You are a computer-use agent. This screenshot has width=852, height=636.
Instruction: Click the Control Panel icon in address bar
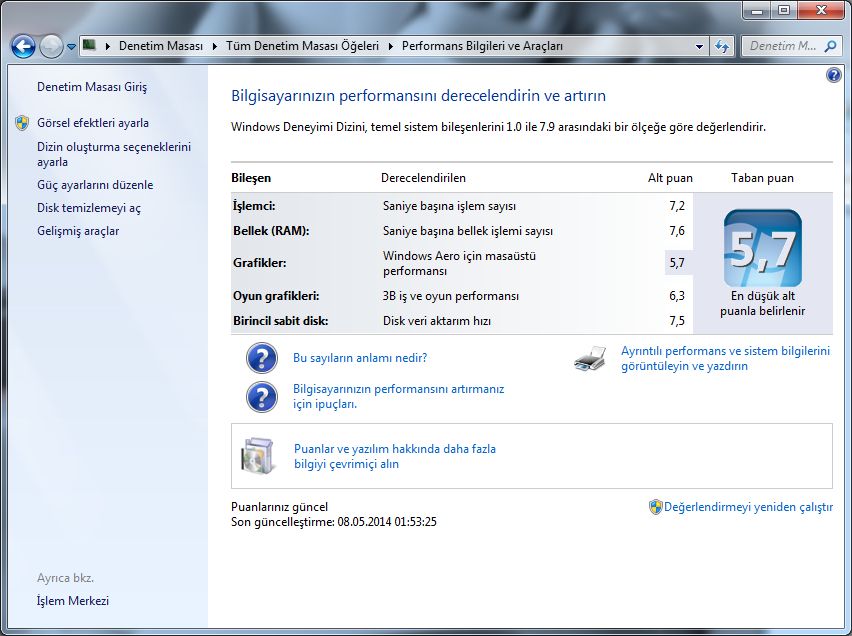pos(89,45)
